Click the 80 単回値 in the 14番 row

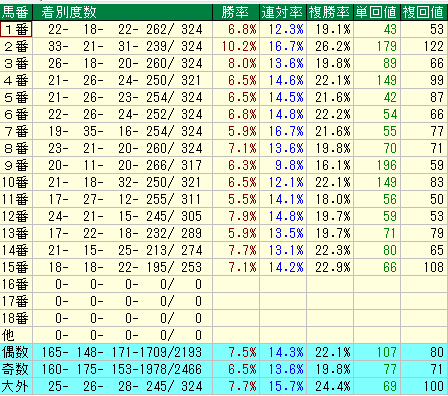390,250
